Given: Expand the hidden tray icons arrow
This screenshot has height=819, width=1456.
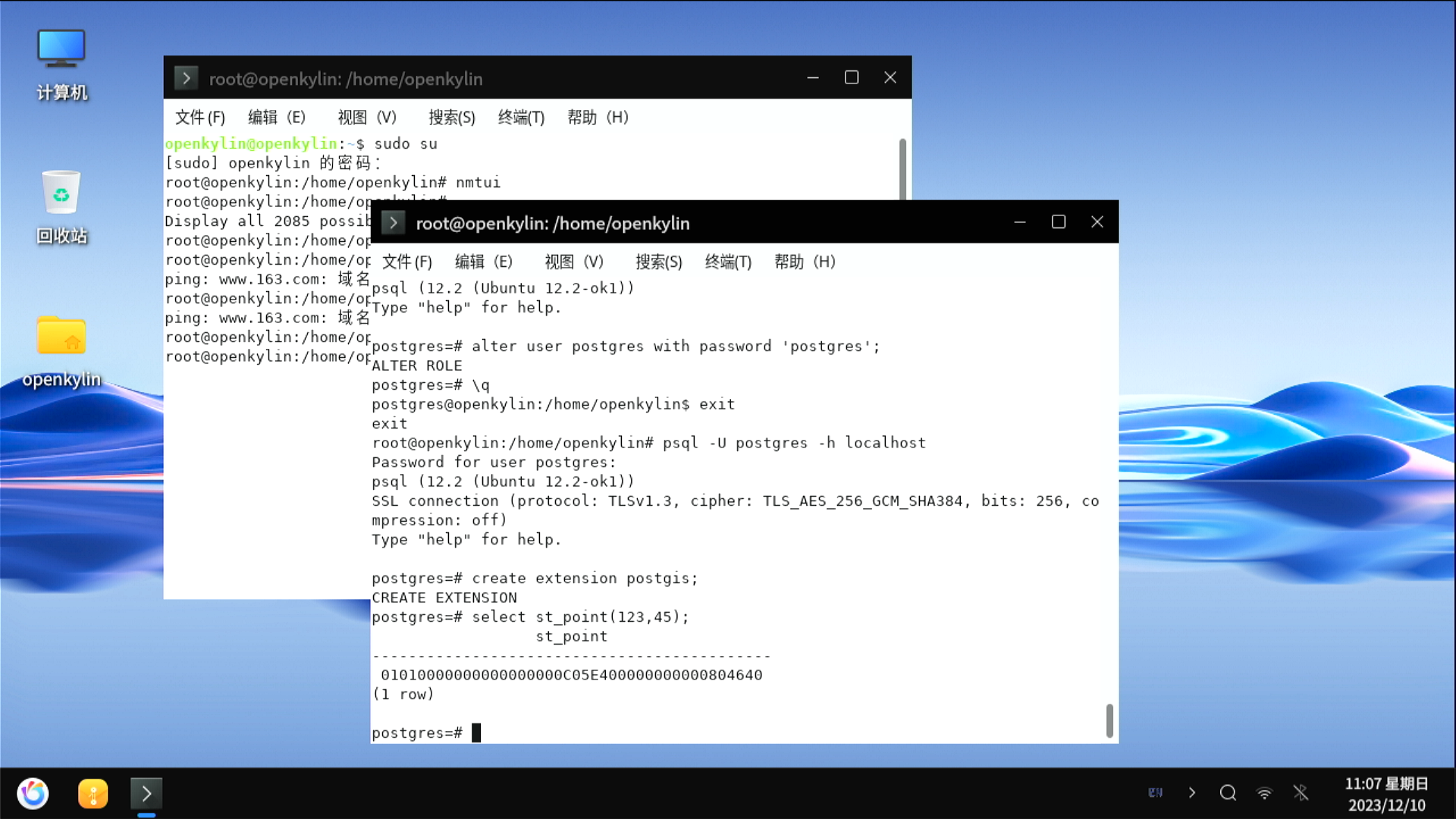Looking at the screenshot, I should [x=1192, y=792].
